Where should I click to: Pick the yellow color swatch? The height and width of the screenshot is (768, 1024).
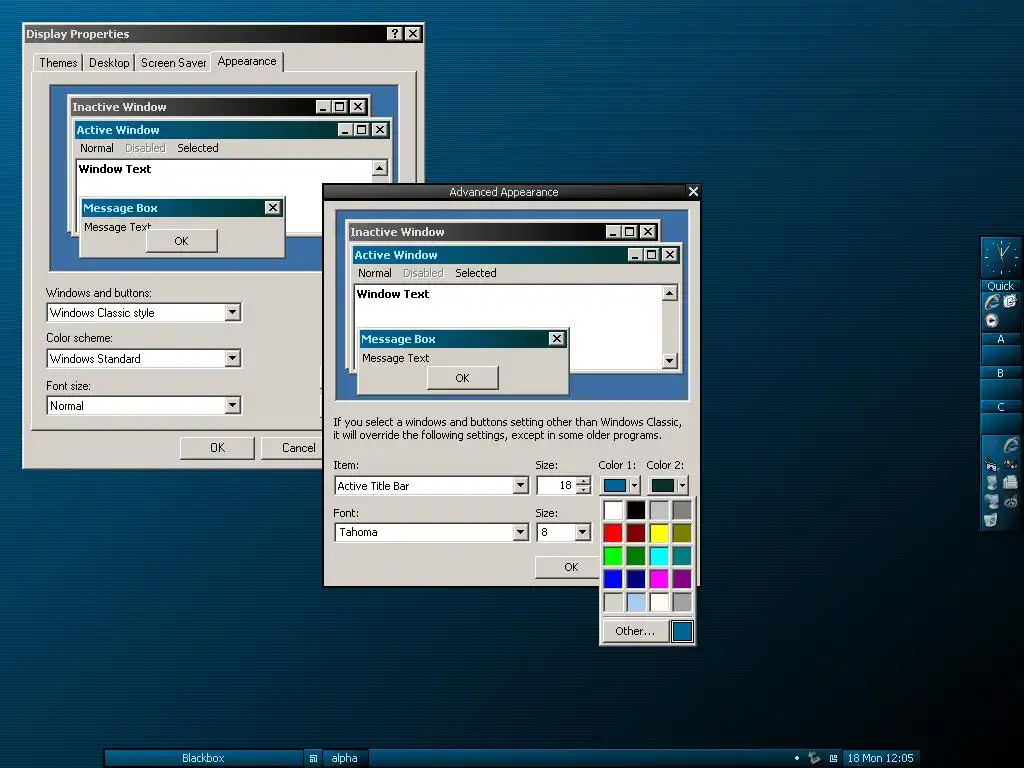pos(659,533)
